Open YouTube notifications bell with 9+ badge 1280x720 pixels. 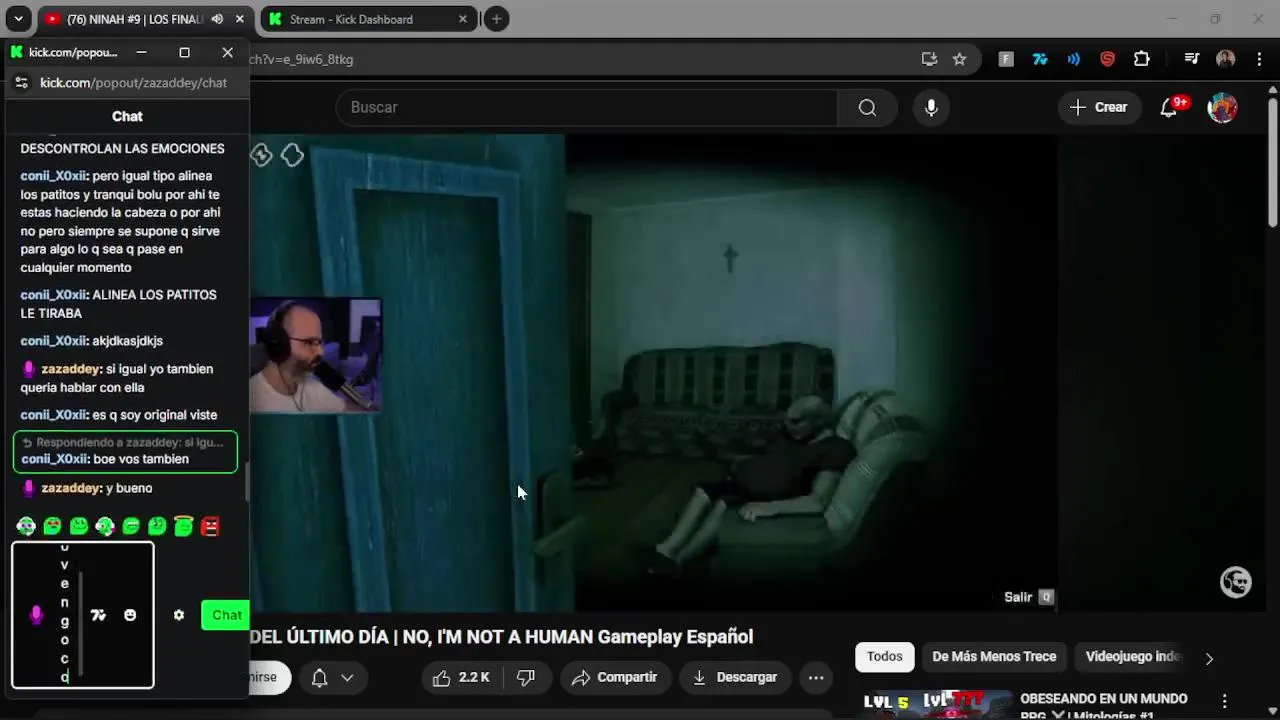tap(1170, 107)
